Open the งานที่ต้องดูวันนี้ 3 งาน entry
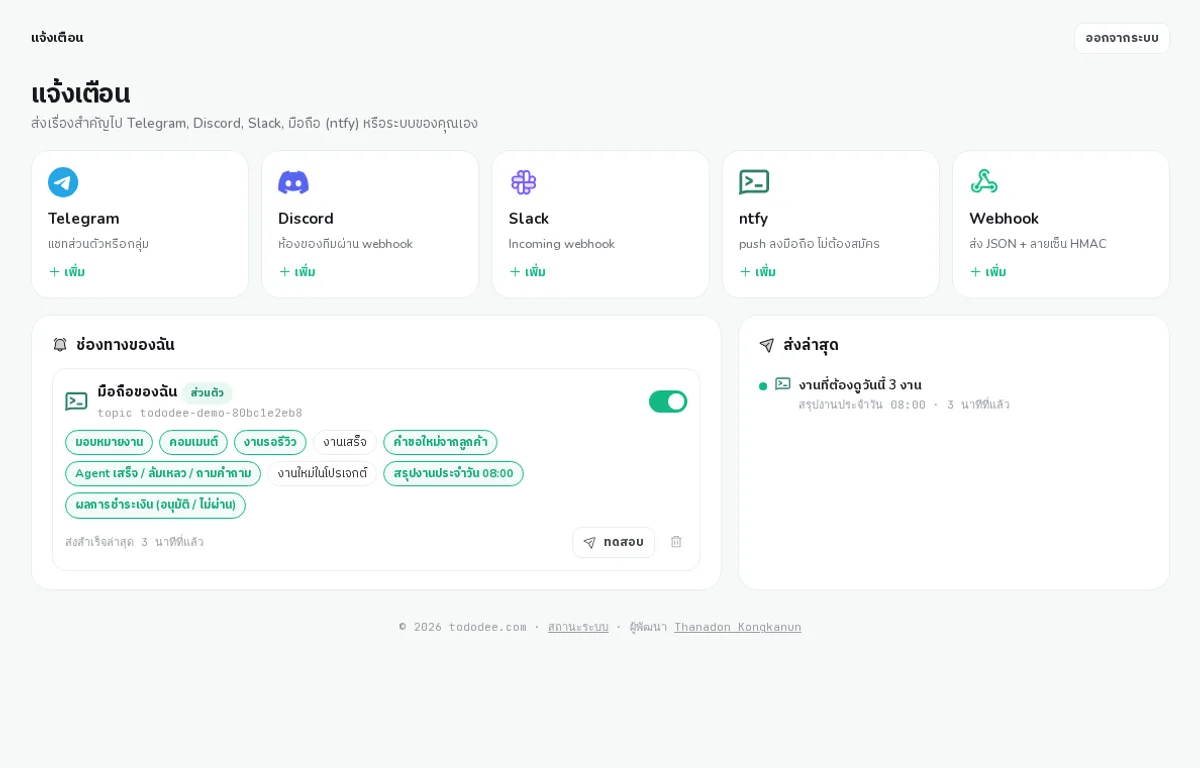This screenshot has height=768, width=1200. [x=860, y=385]
